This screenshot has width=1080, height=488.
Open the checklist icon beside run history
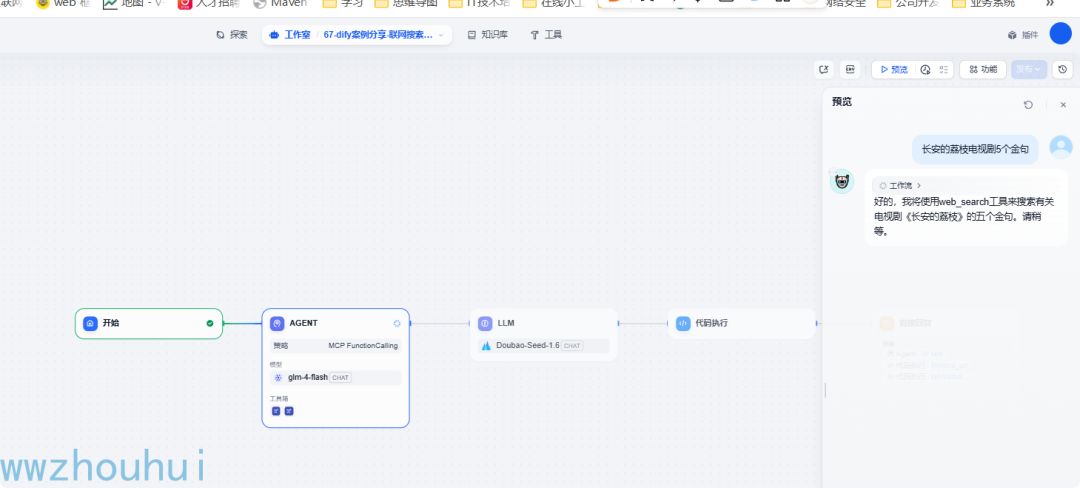coord(944,70)
